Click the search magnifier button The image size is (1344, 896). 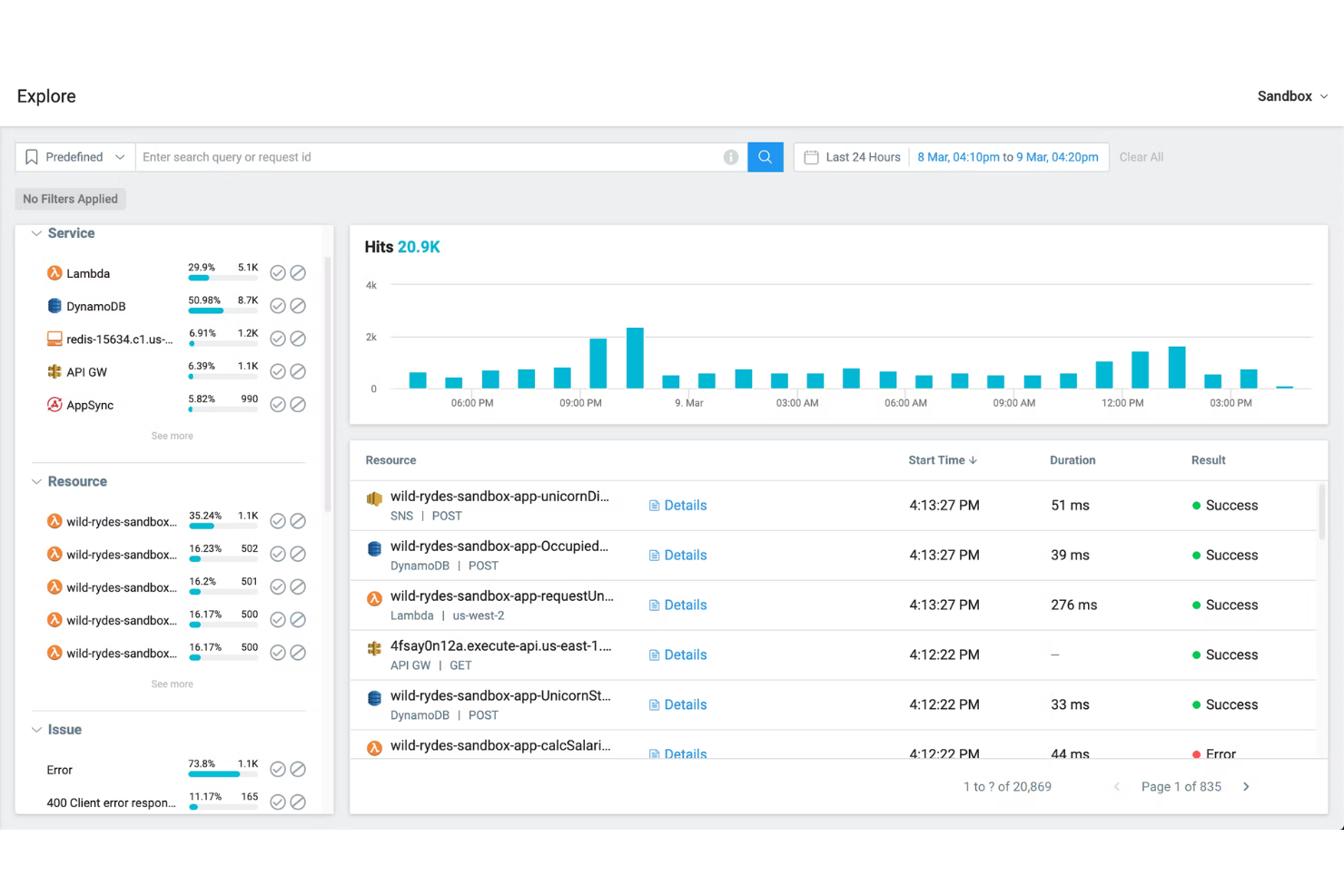765,156
